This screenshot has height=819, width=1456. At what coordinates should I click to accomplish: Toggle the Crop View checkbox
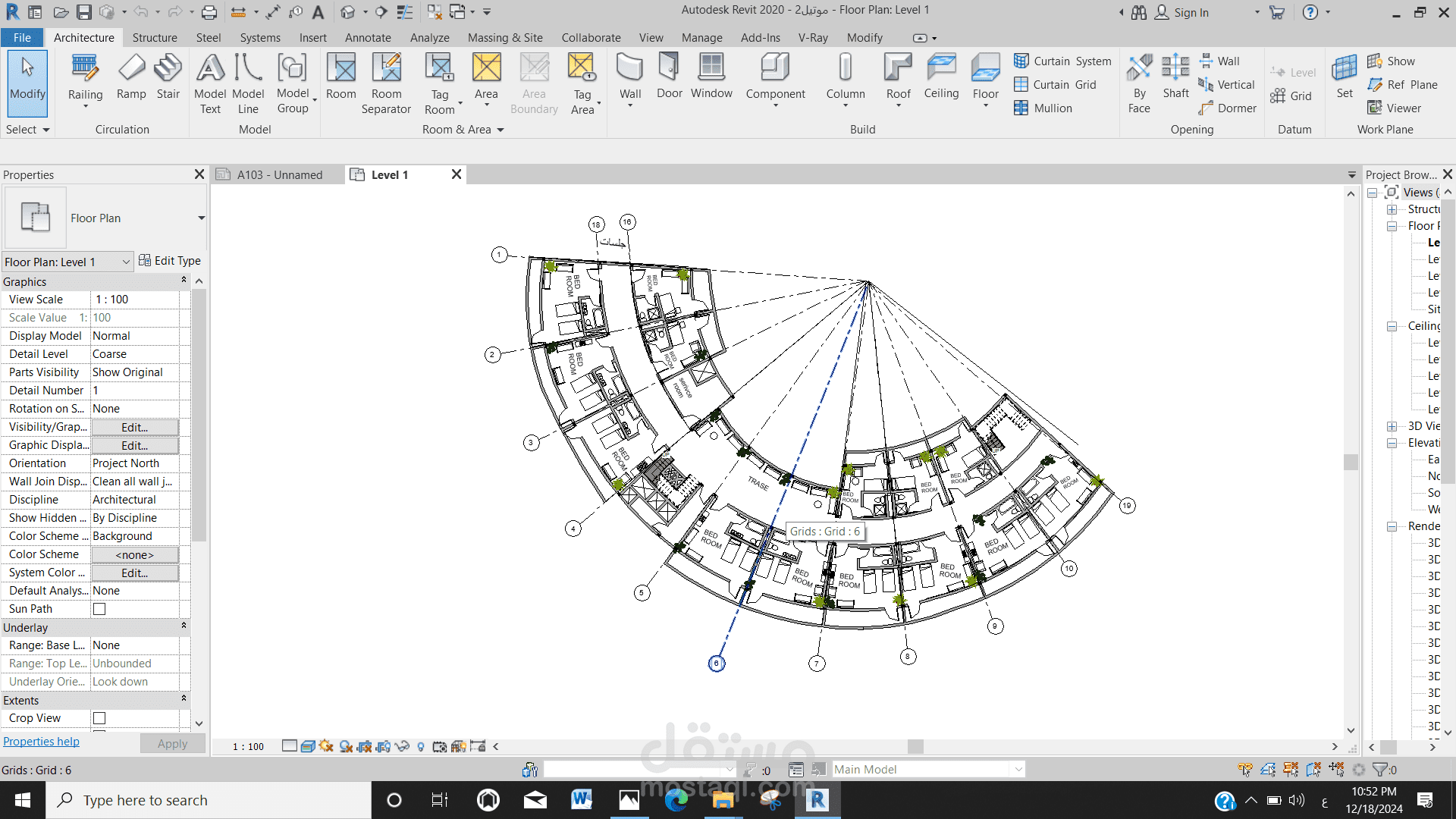tap(99, 718)
